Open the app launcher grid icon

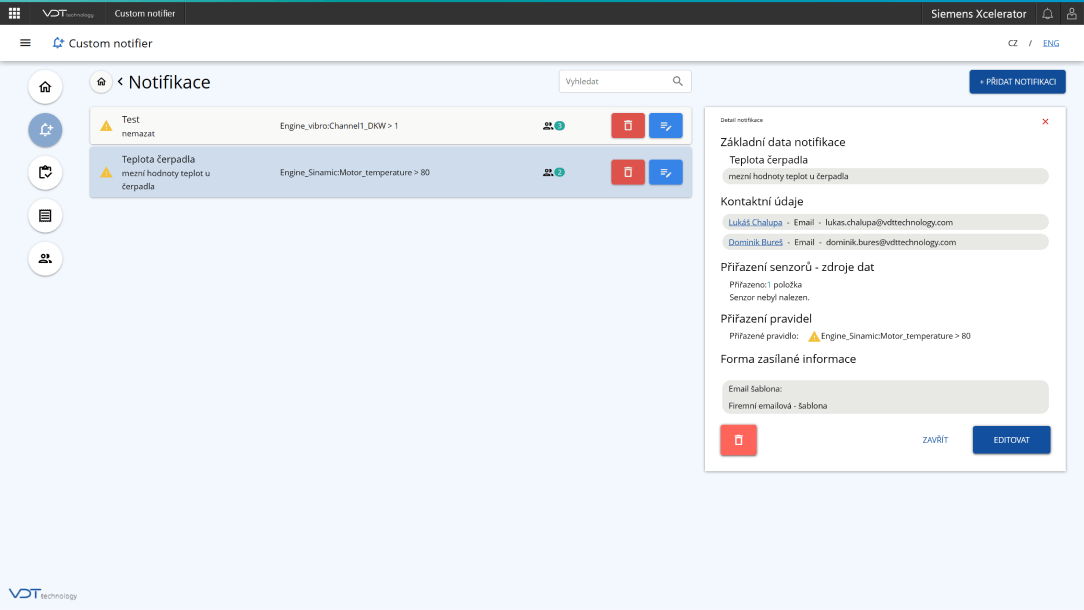(14, 13)
